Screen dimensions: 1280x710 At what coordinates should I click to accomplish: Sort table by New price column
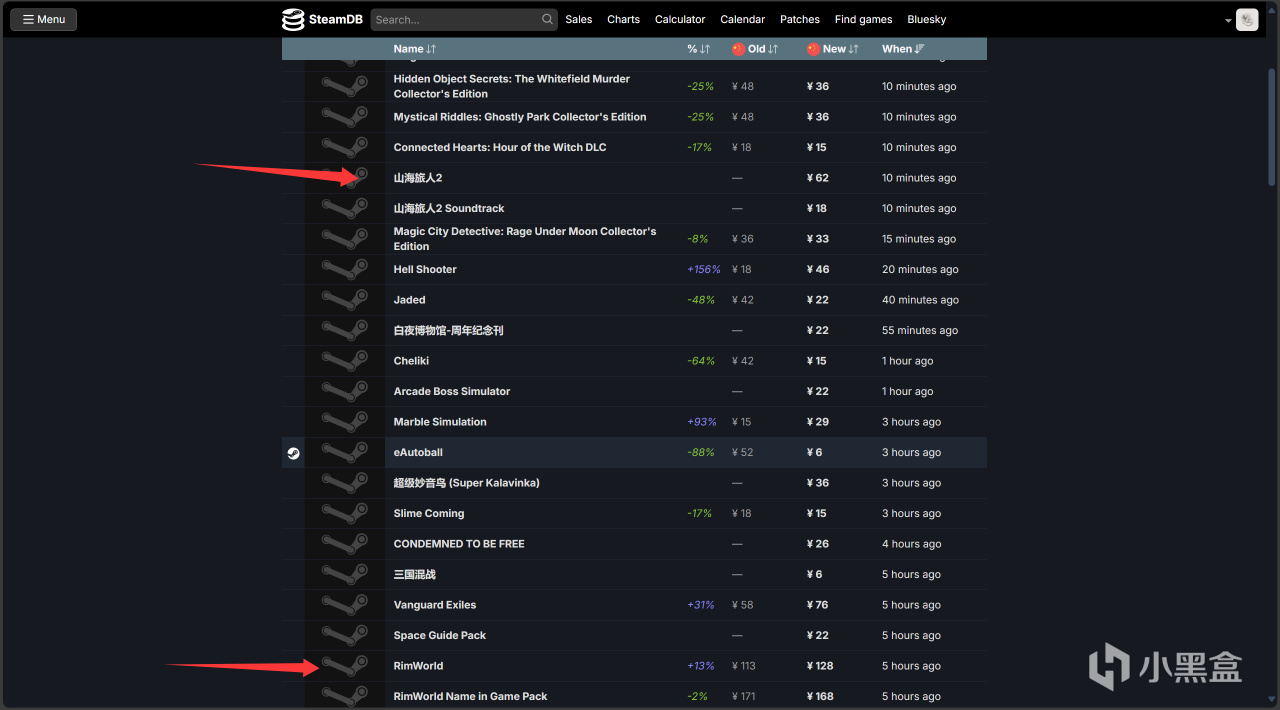[833, 49]
